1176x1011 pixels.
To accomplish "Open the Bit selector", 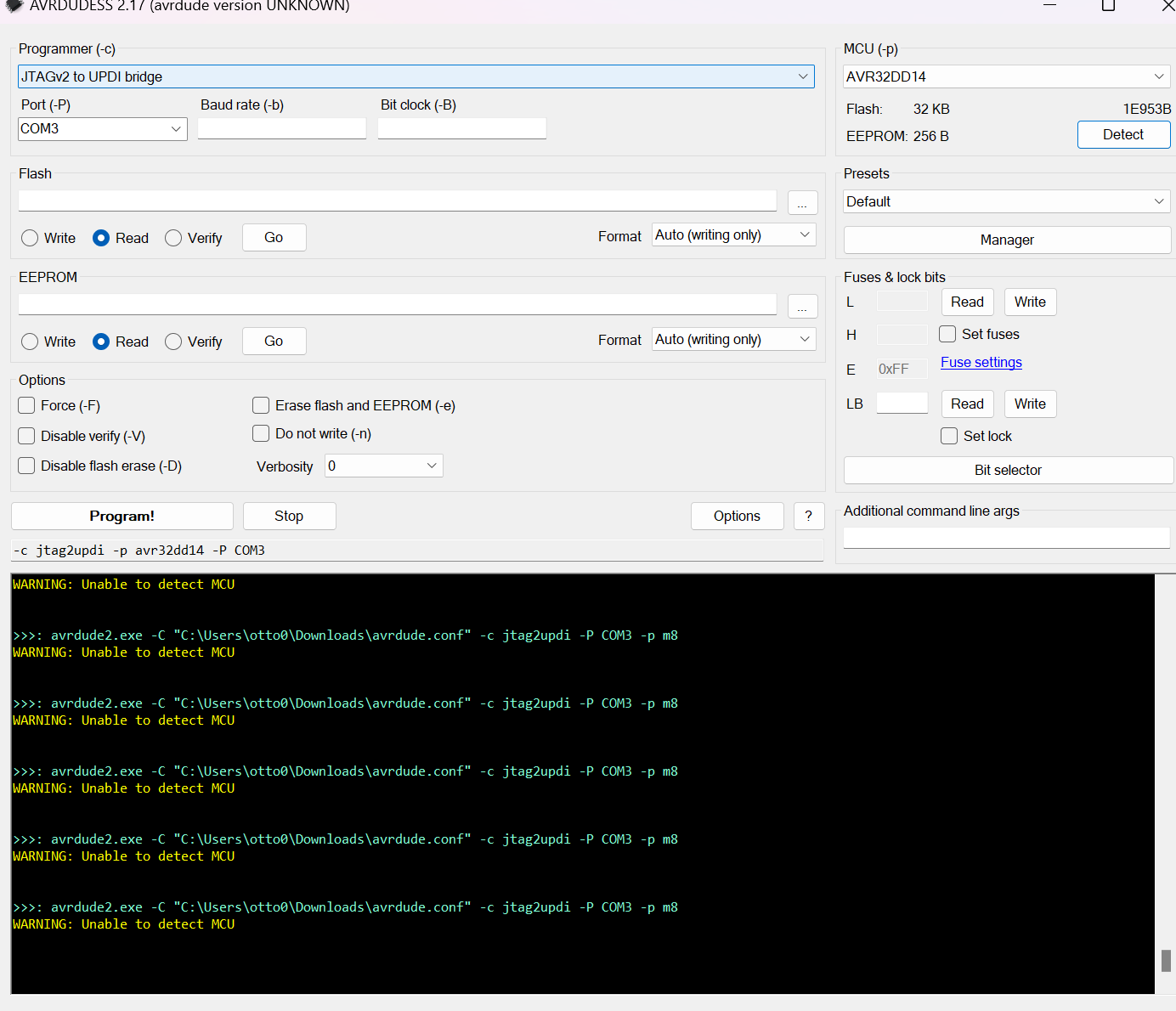I will pyautogui.click(x=1008, y=470).
